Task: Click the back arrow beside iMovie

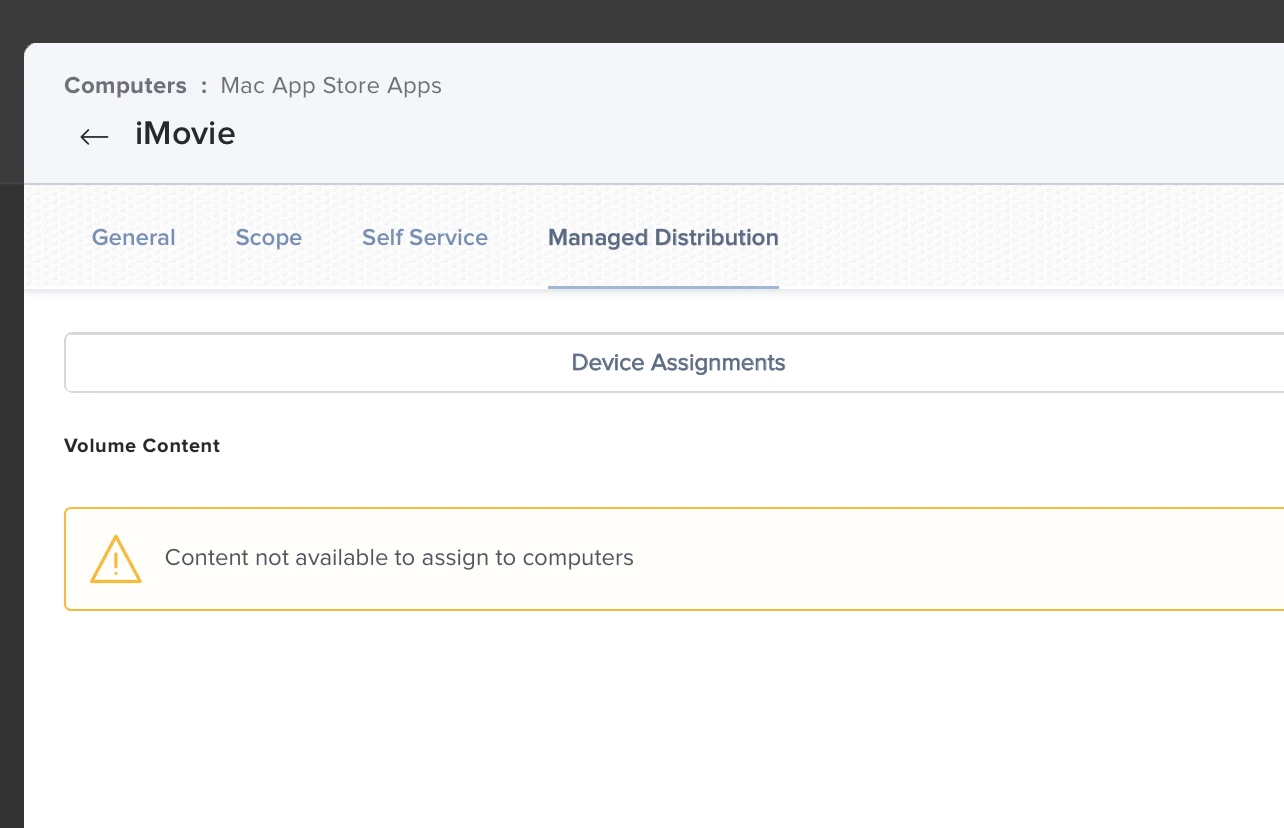Action: [94, 136]
